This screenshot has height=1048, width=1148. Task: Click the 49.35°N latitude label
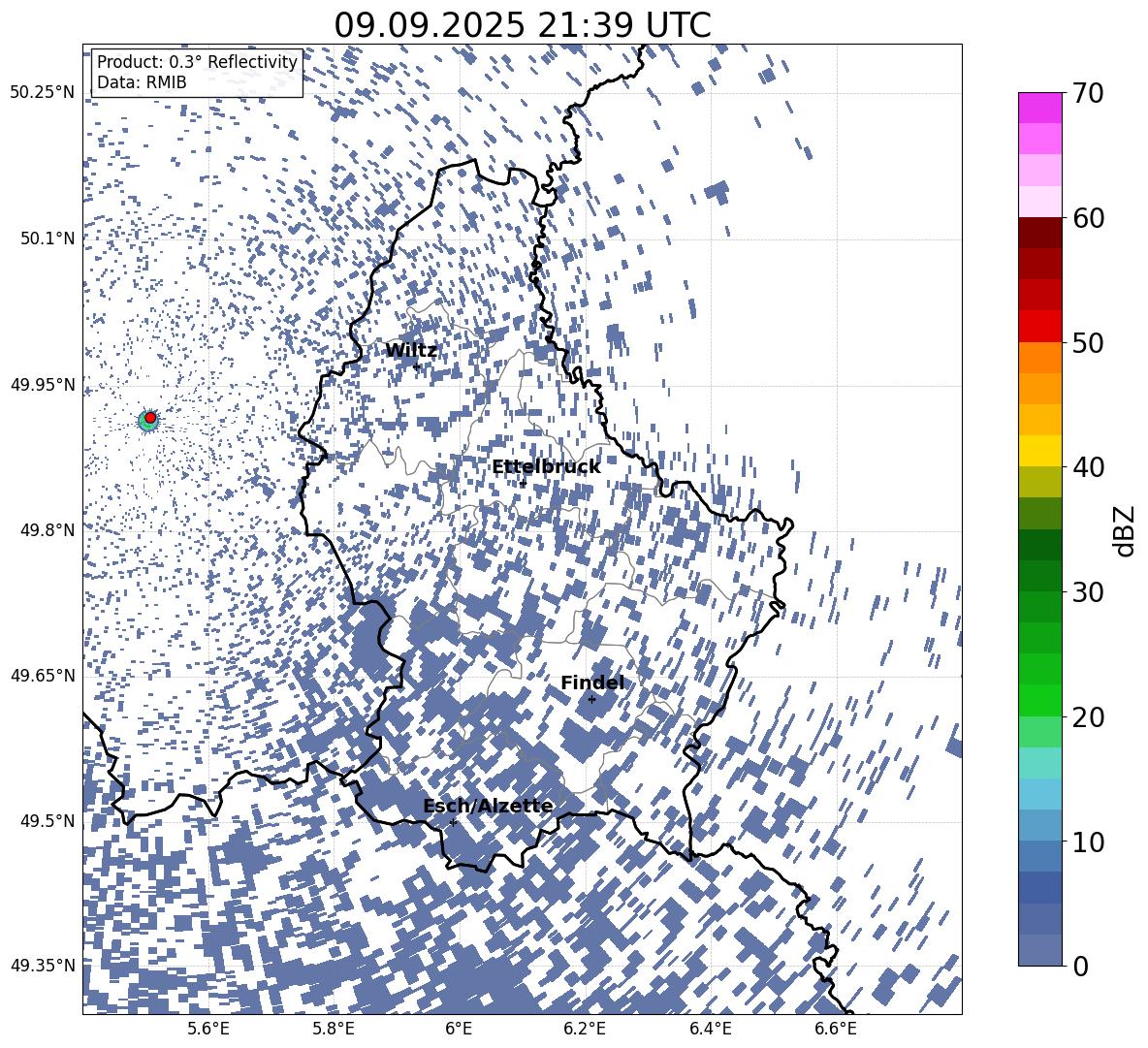43,966
